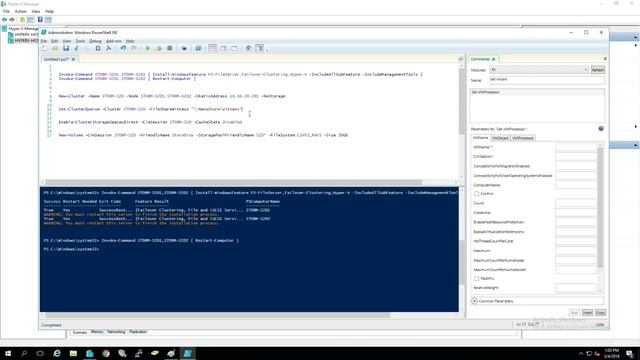Click the Count parameter input field
This screenshot has height=360, width=640.
[576, 203]
